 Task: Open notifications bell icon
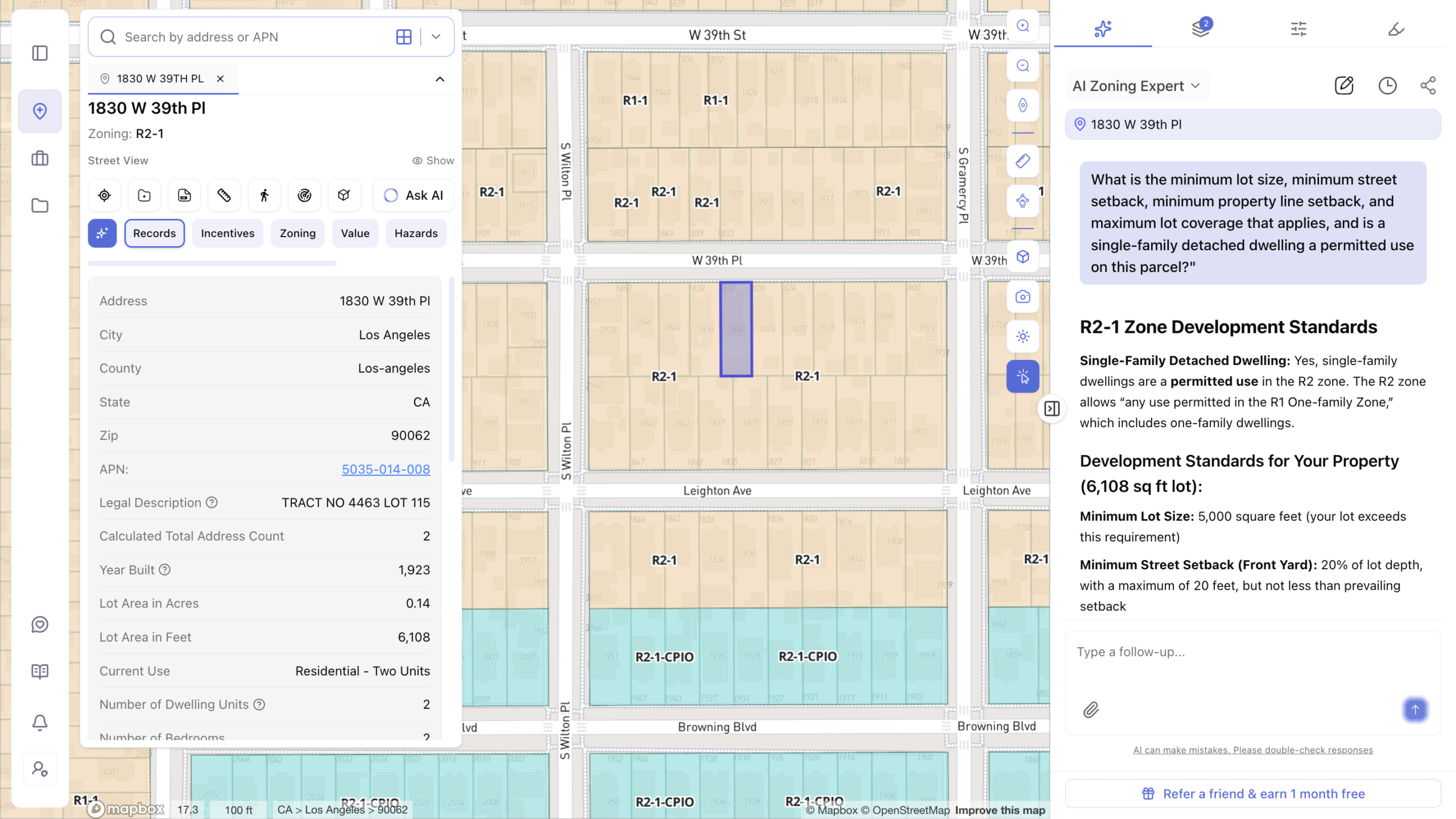pyautogui.click(x=40, y=722)
